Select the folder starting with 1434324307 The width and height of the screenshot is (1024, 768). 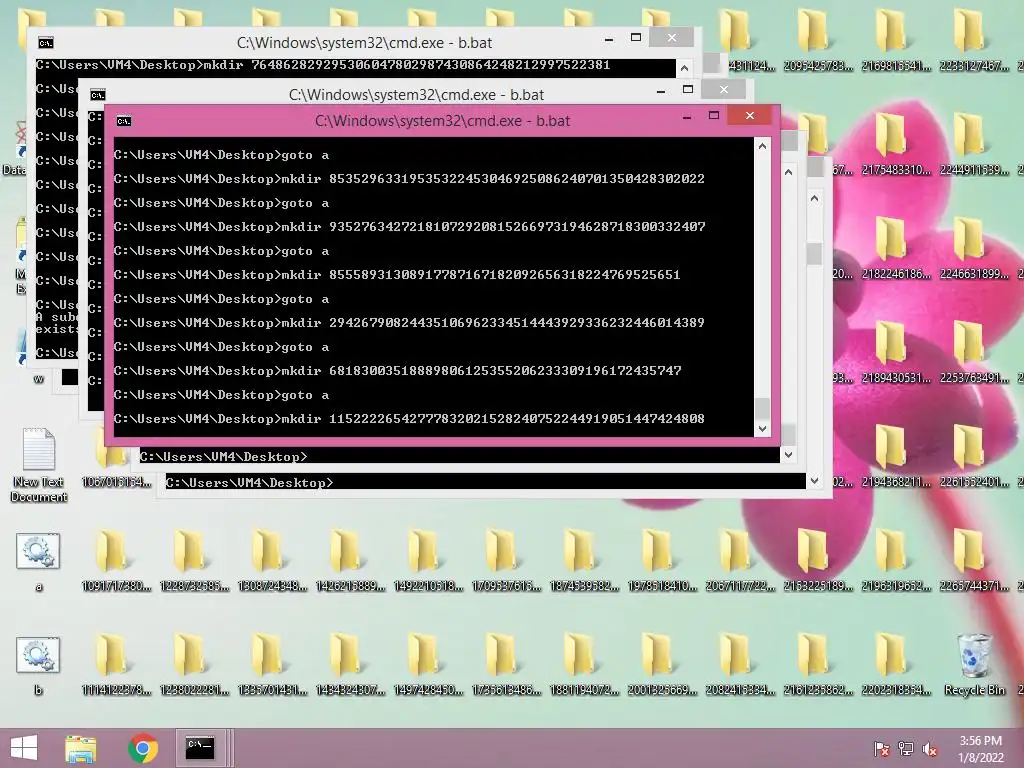(x=350, y=665)
